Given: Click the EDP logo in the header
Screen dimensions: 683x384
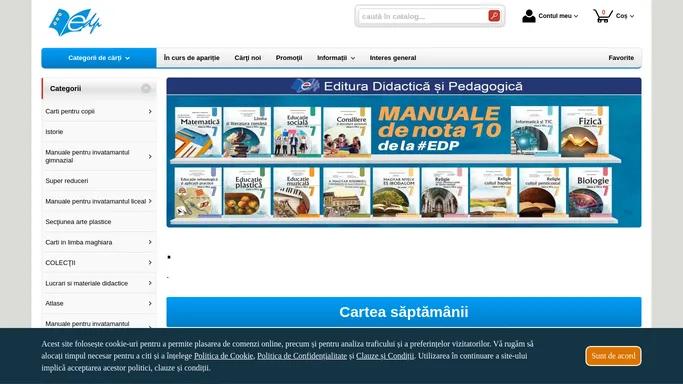Looking at the screenshot, I should click(x=75, y=22).
